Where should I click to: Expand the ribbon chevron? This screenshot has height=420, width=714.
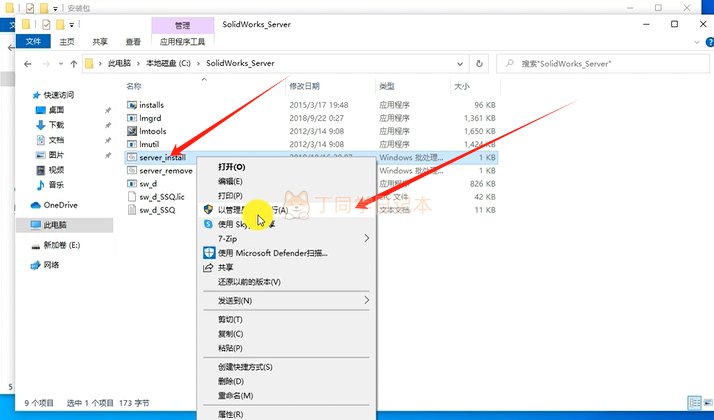point(696,42)
